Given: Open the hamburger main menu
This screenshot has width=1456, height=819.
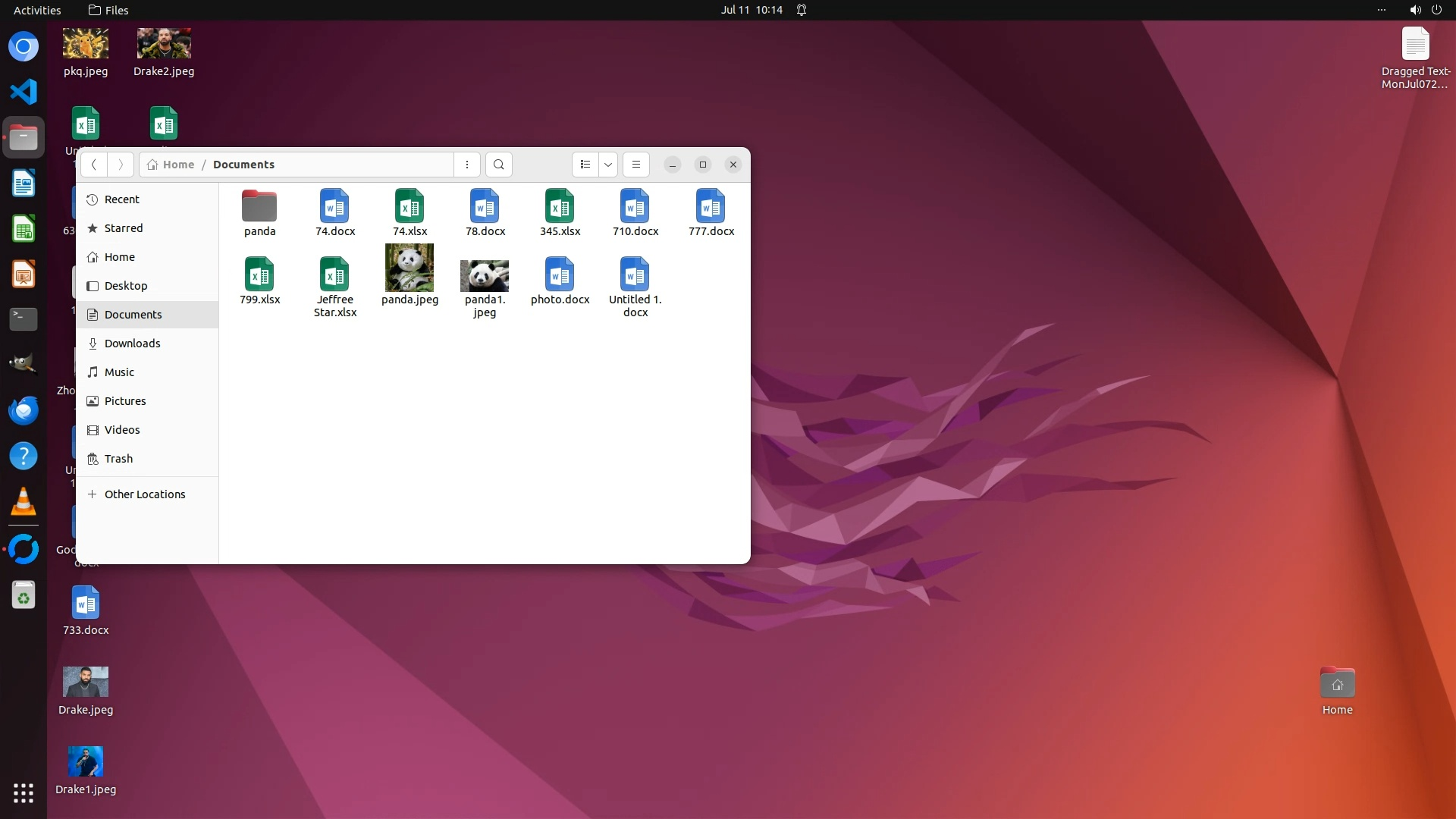Looking at the screenshot, I should coord(636,165).
